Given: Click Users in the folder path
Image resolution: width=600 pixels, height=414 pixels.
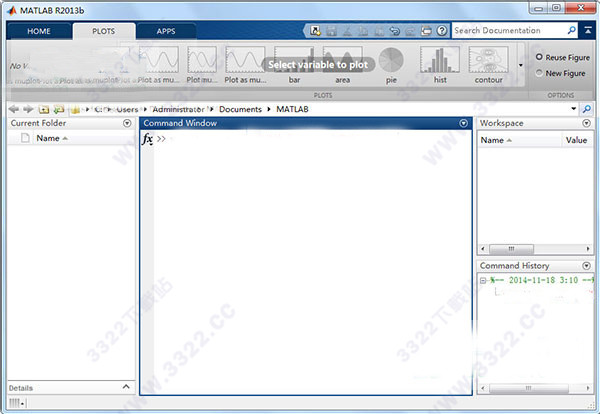Looking at the screenshot, I should point(127,109).
